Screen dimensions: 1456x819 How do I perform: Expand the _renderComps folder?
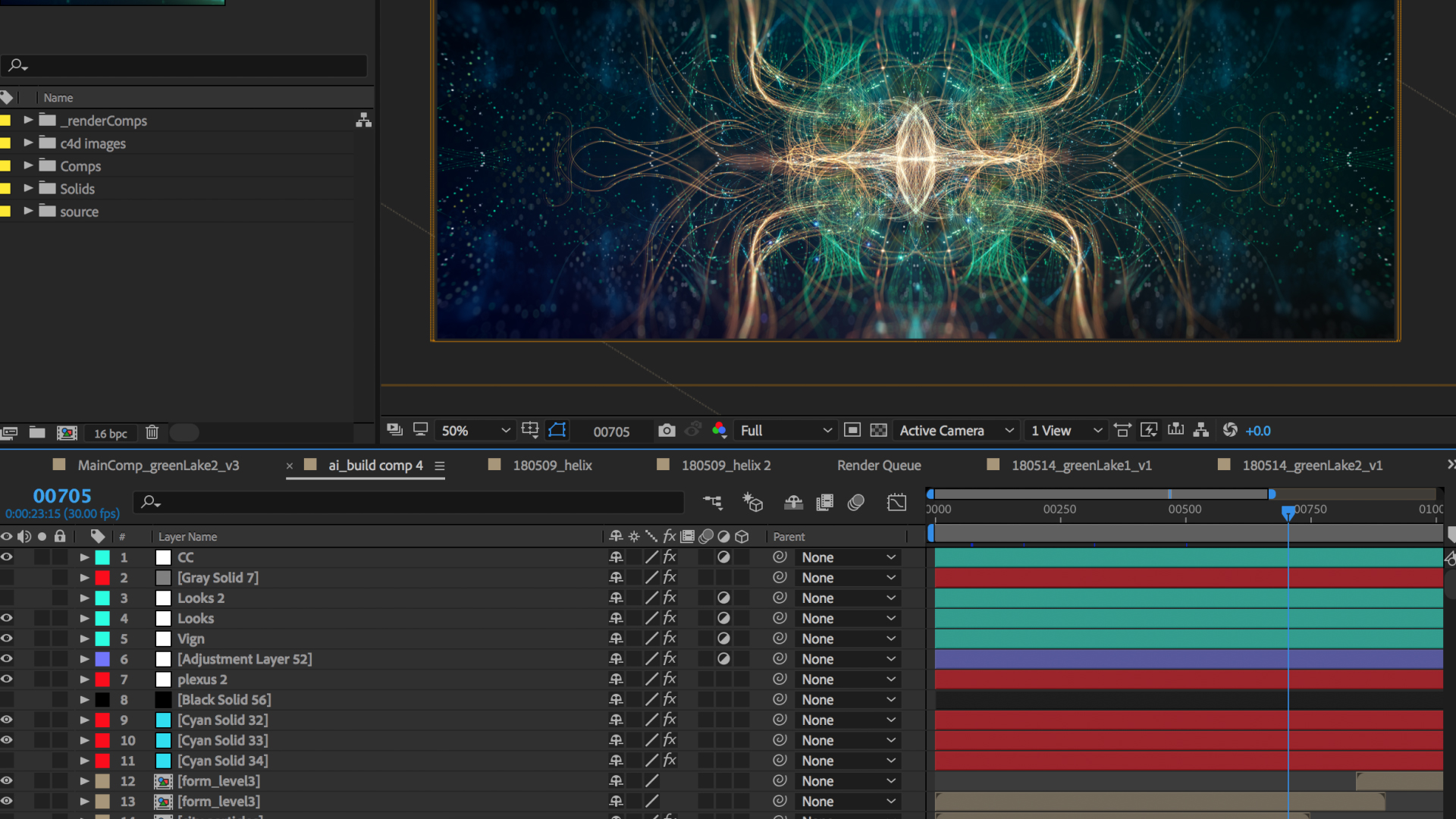coord(28,120)
